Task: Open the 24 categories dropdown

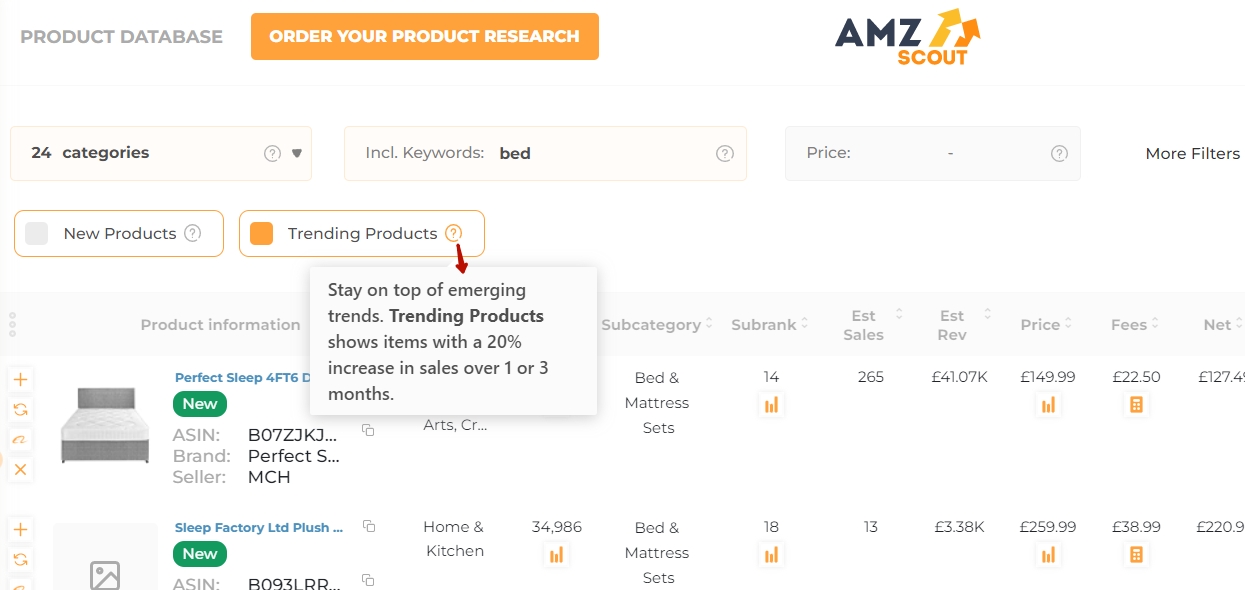Action: pos(296,153)
